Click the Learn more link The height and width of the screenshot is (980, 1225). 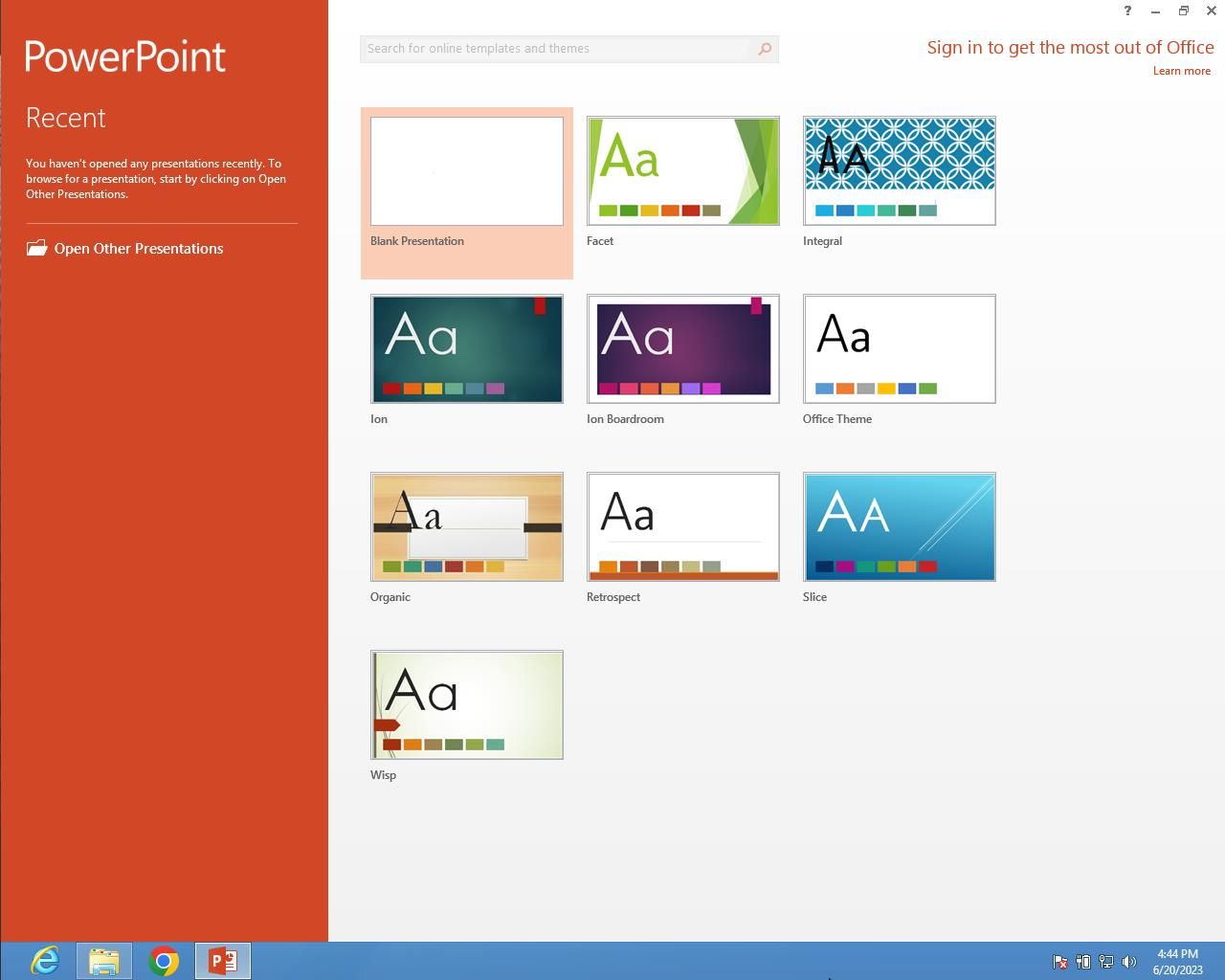(1181, 71)
